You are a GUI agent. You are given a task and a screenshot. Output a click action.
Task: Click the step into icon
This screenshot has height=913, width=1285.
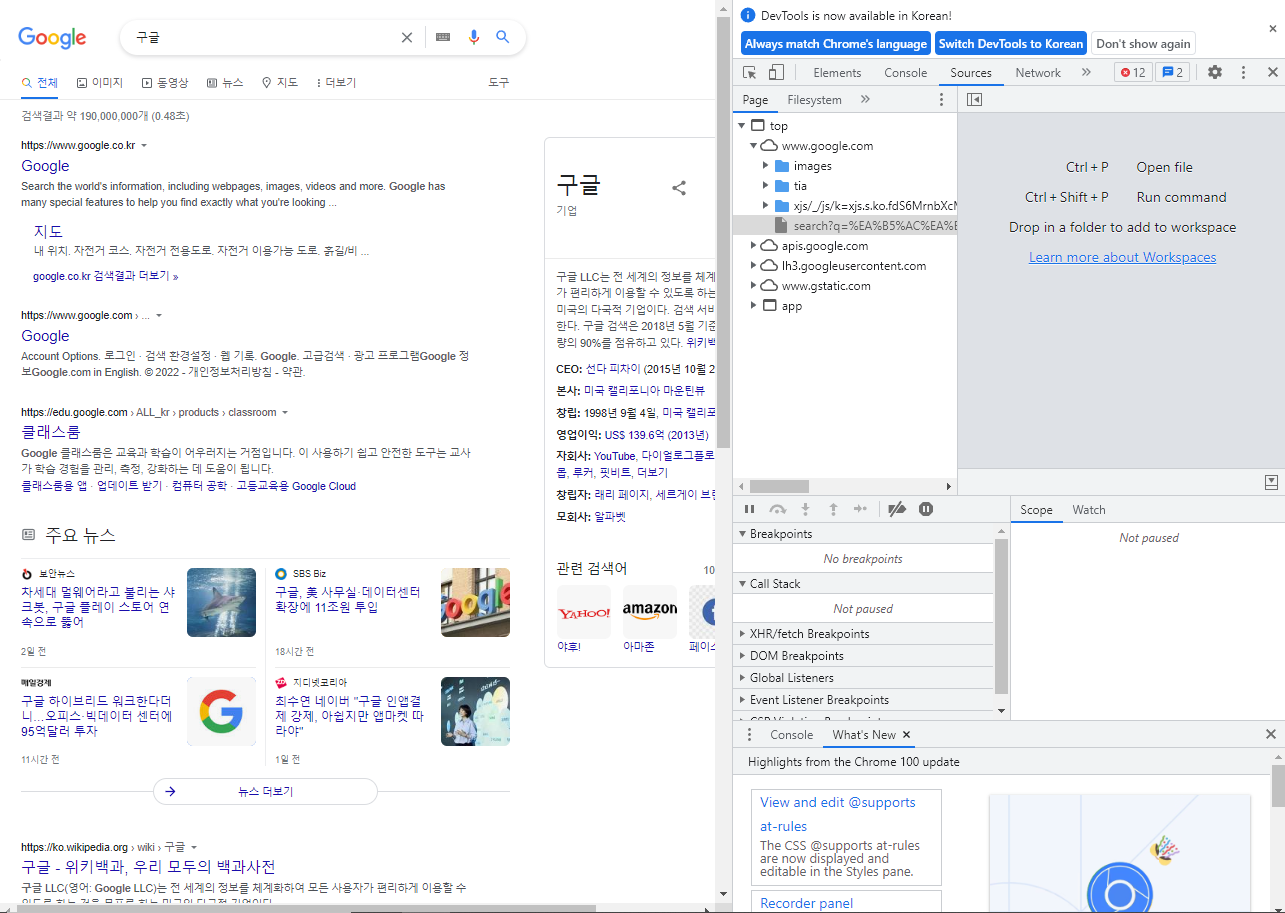tap(805, 509)
